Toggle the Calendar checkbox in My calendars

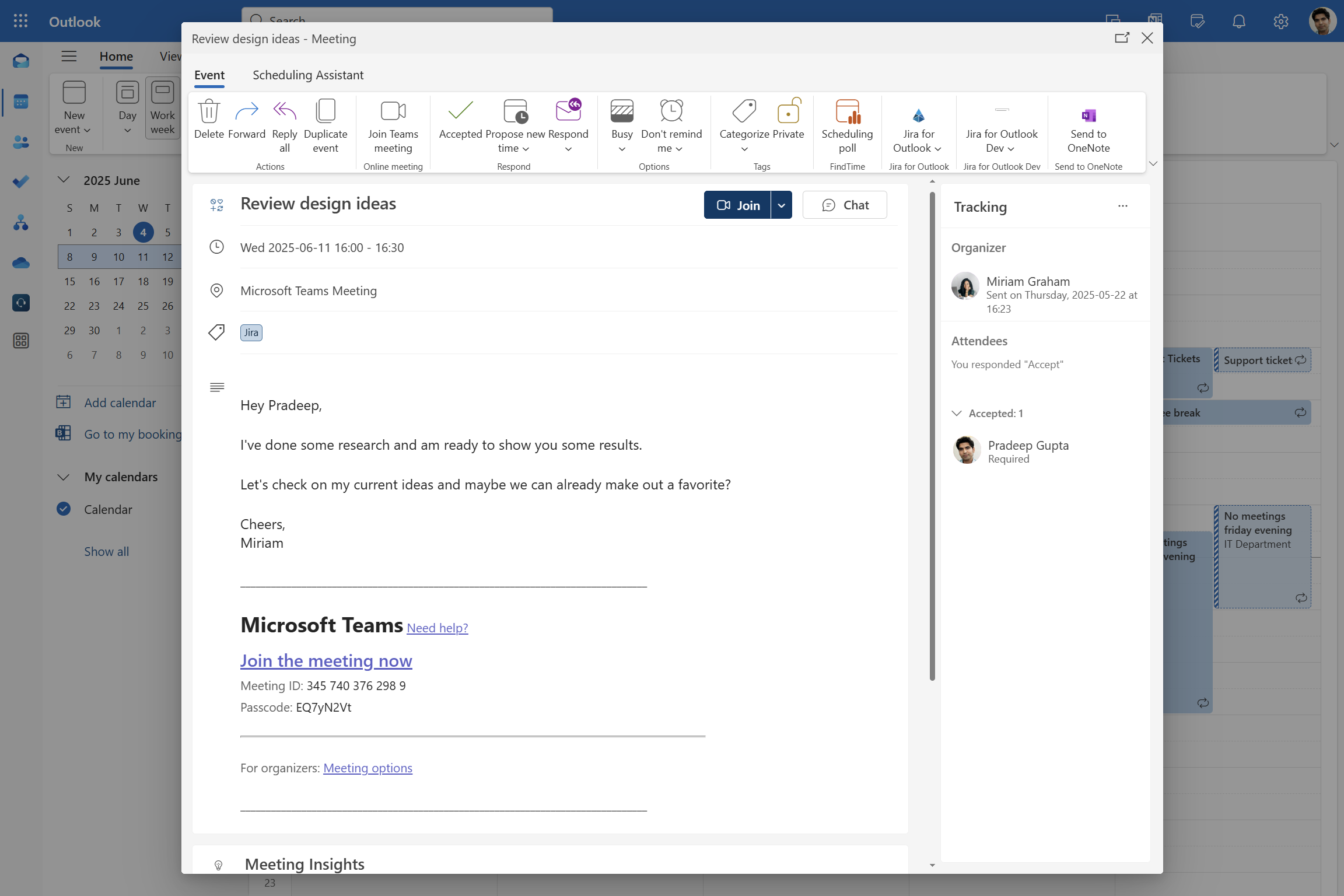coord(64,509)
